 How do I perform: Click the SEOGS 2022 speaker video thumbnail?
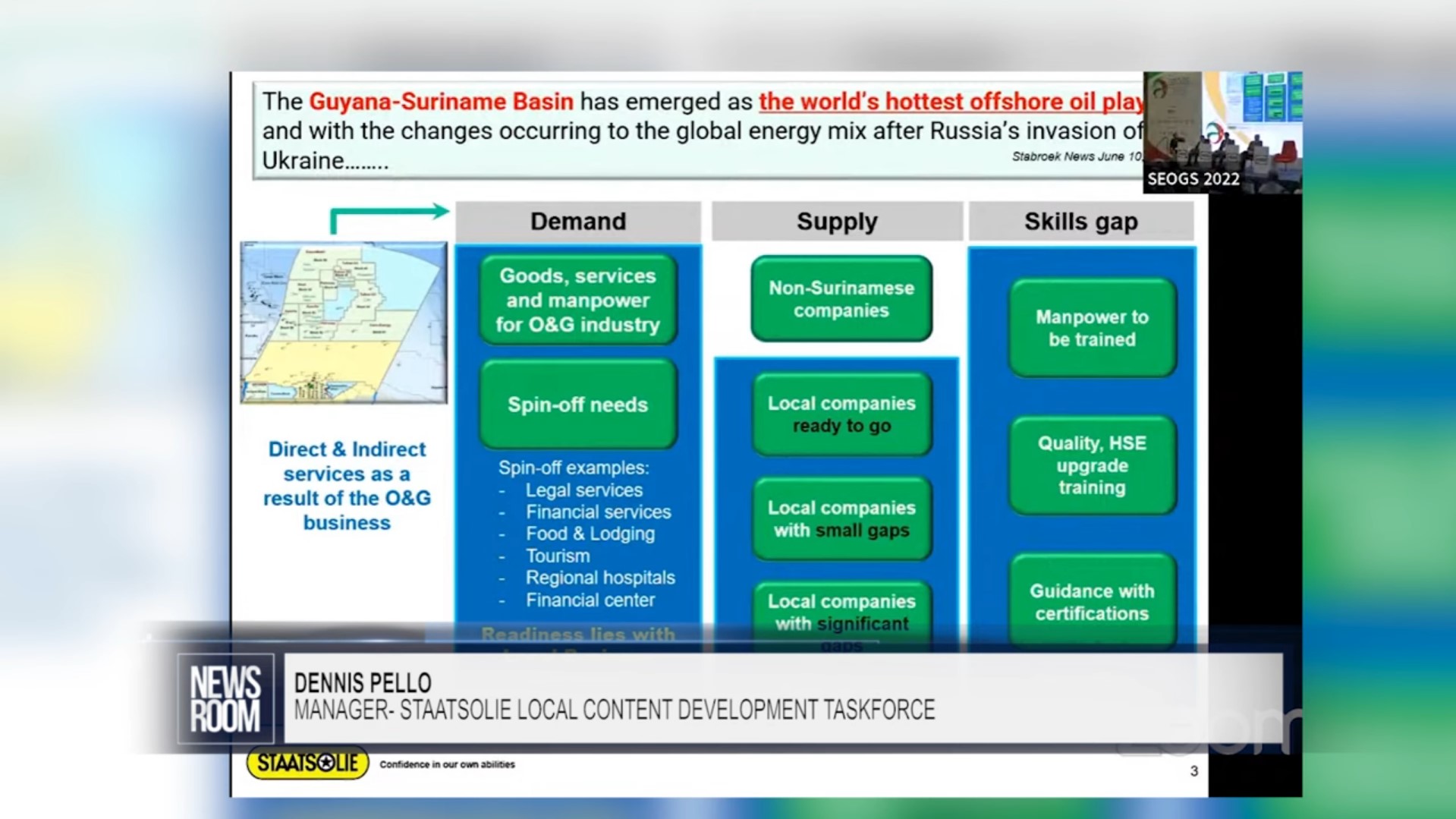pyautogui.click(x=1222, y=133)
